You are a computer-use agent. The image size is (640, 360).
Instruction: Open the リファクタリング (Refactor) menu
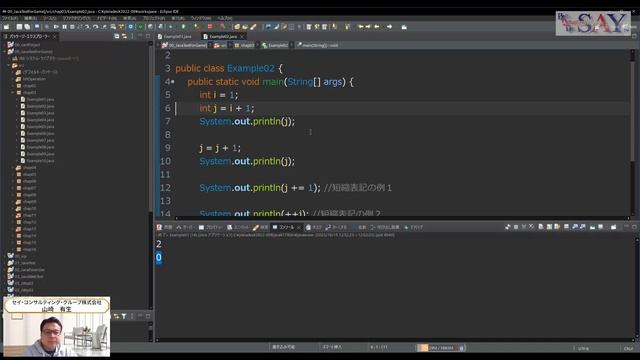tap(76, 18)
